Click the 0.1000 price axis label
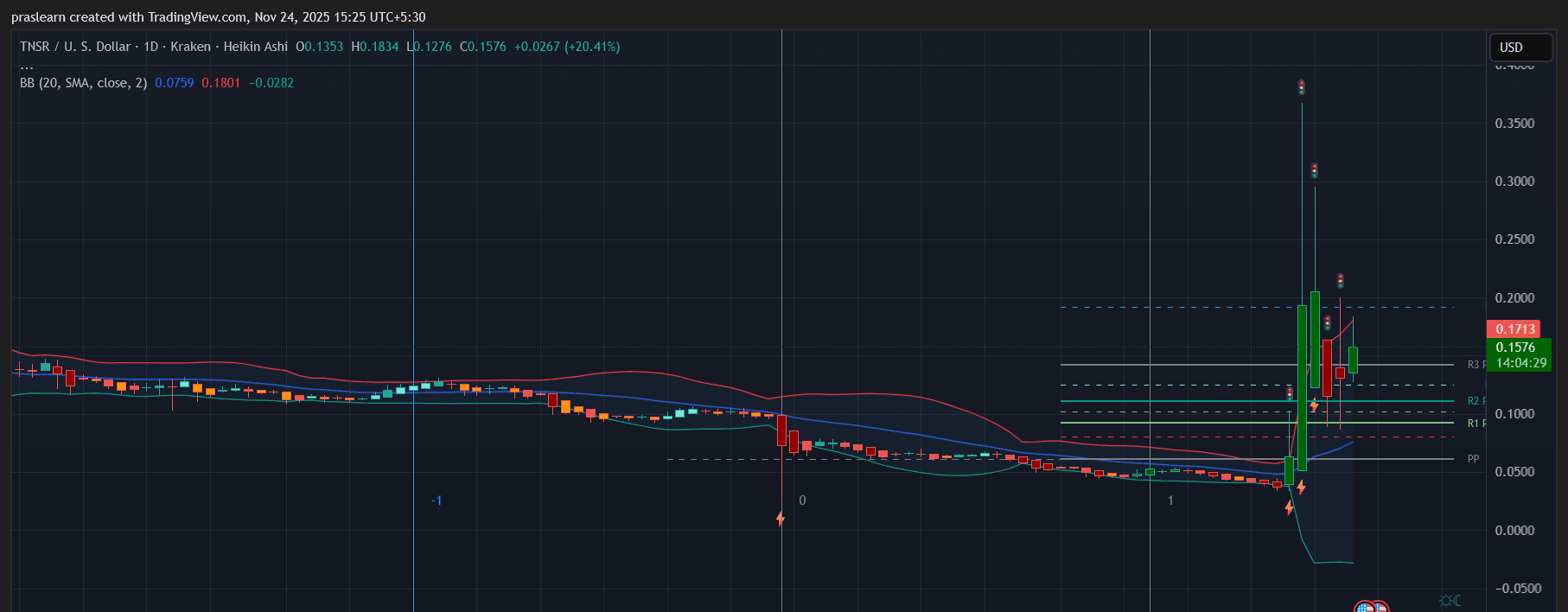 1514,414
